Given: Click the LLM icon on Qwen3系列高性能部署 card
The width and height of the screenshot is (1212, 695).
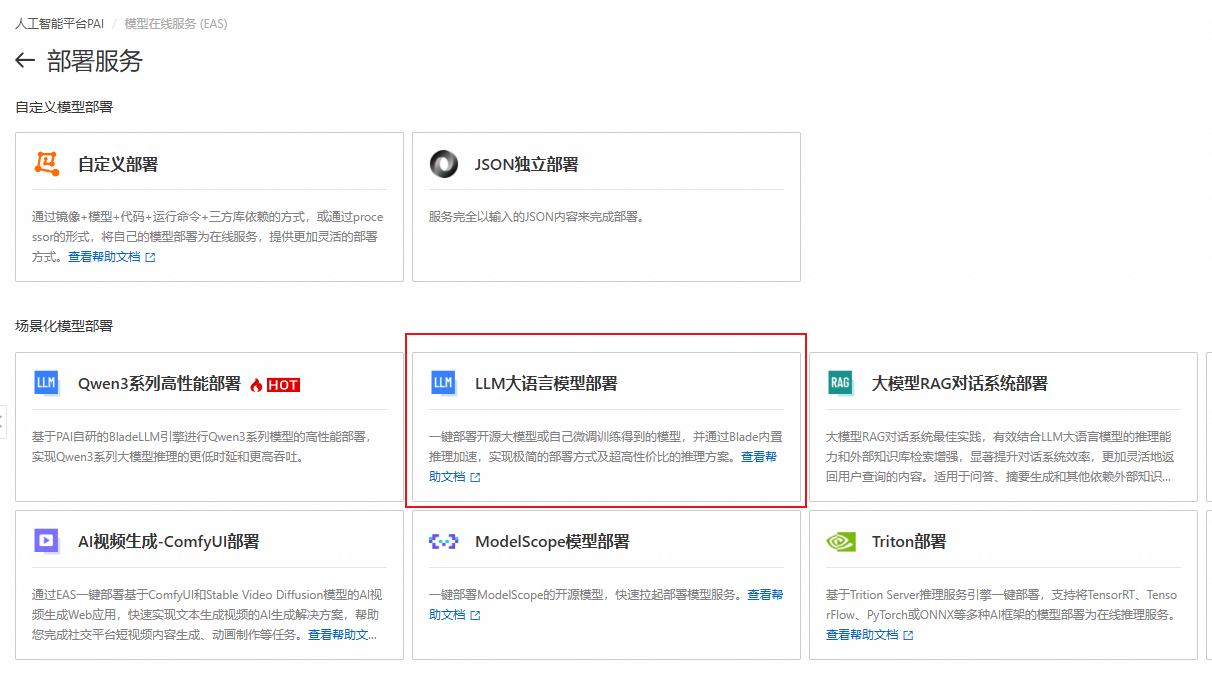Looking at the screenshot, I should tap(46, 383).
